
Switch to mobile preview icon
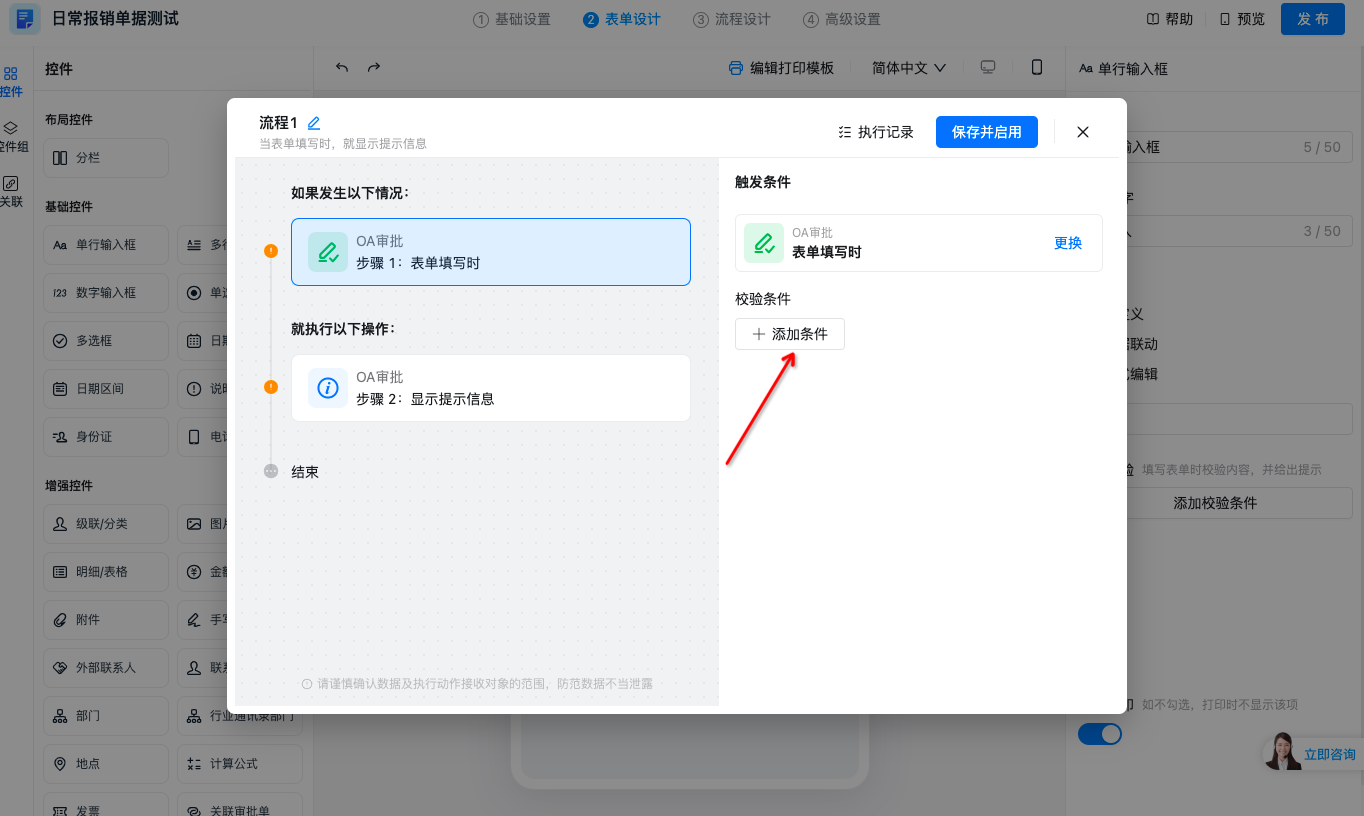pos(1037,67)
